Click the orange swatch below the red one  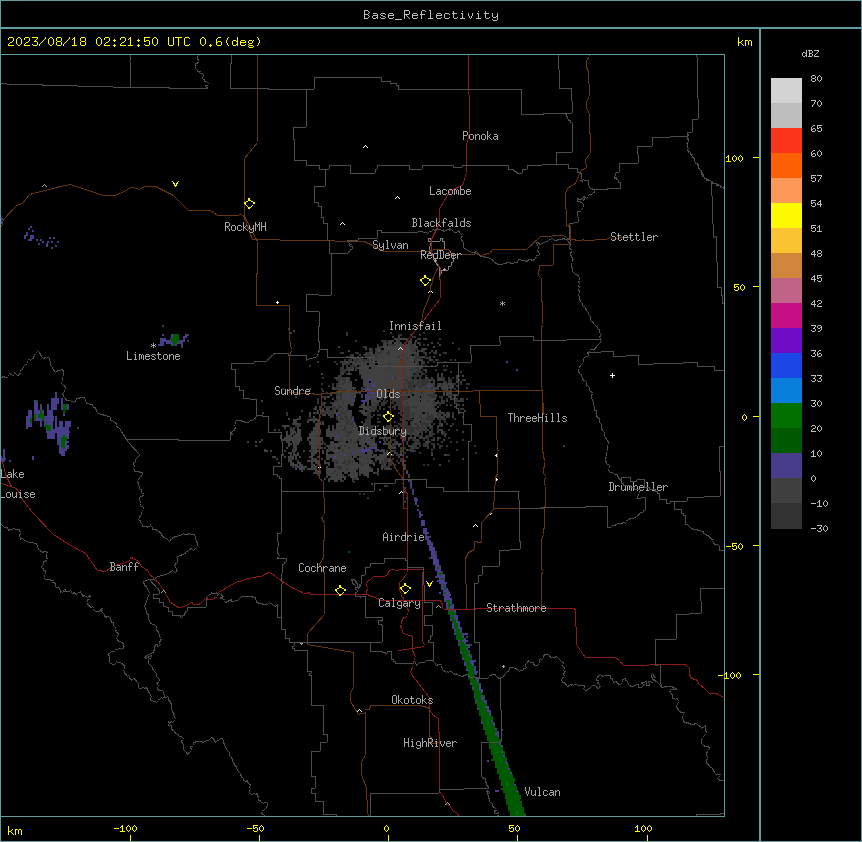(x=786, y=165)
